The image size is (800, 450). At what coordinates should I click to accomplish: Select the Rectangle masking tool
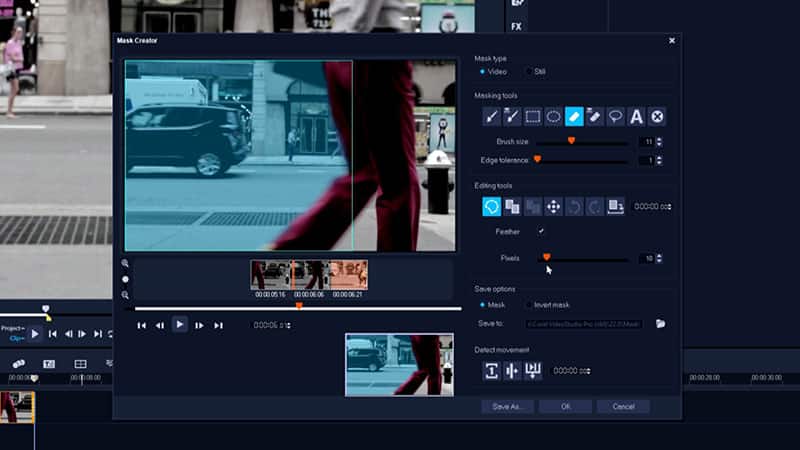pos(533,116)
